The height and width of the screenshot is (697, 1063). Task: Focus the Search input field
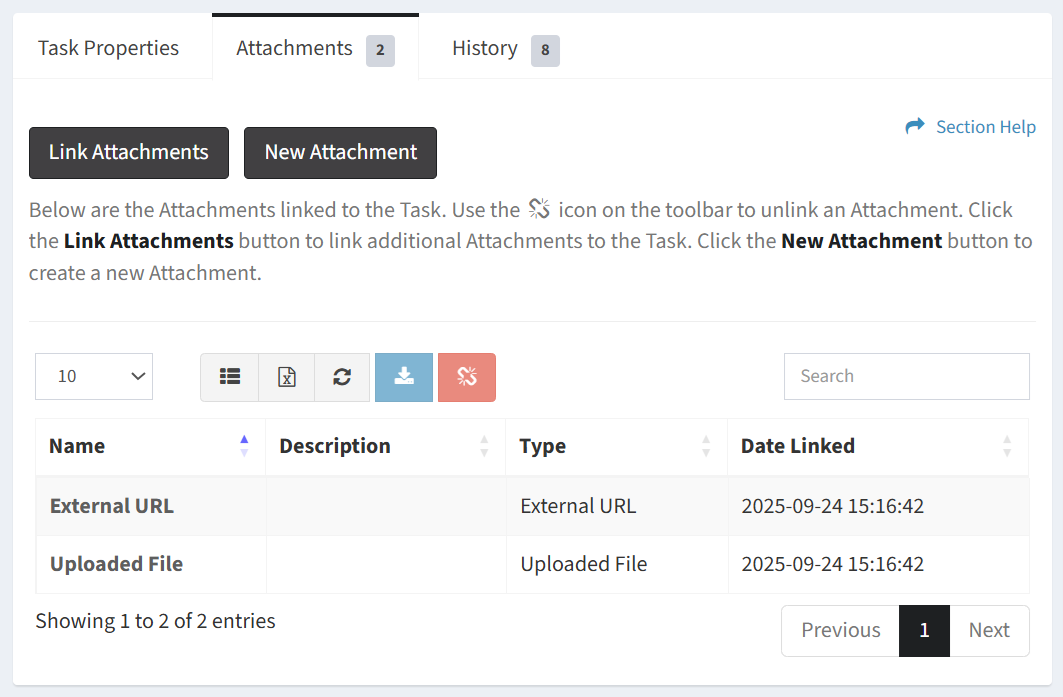[906, 377]
